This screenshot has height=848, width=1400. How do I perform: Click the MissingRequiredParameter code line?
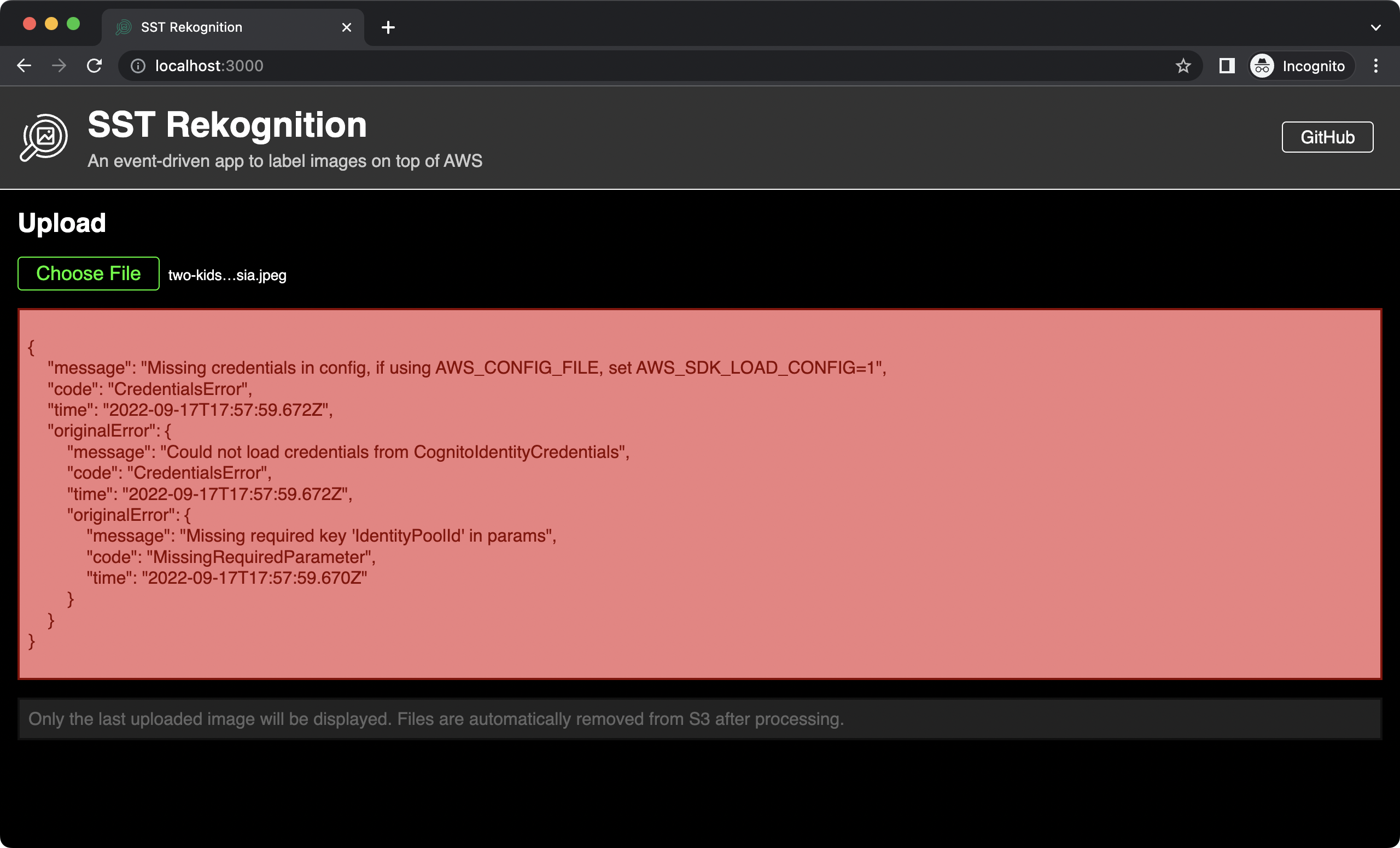[x=231, y=557]
